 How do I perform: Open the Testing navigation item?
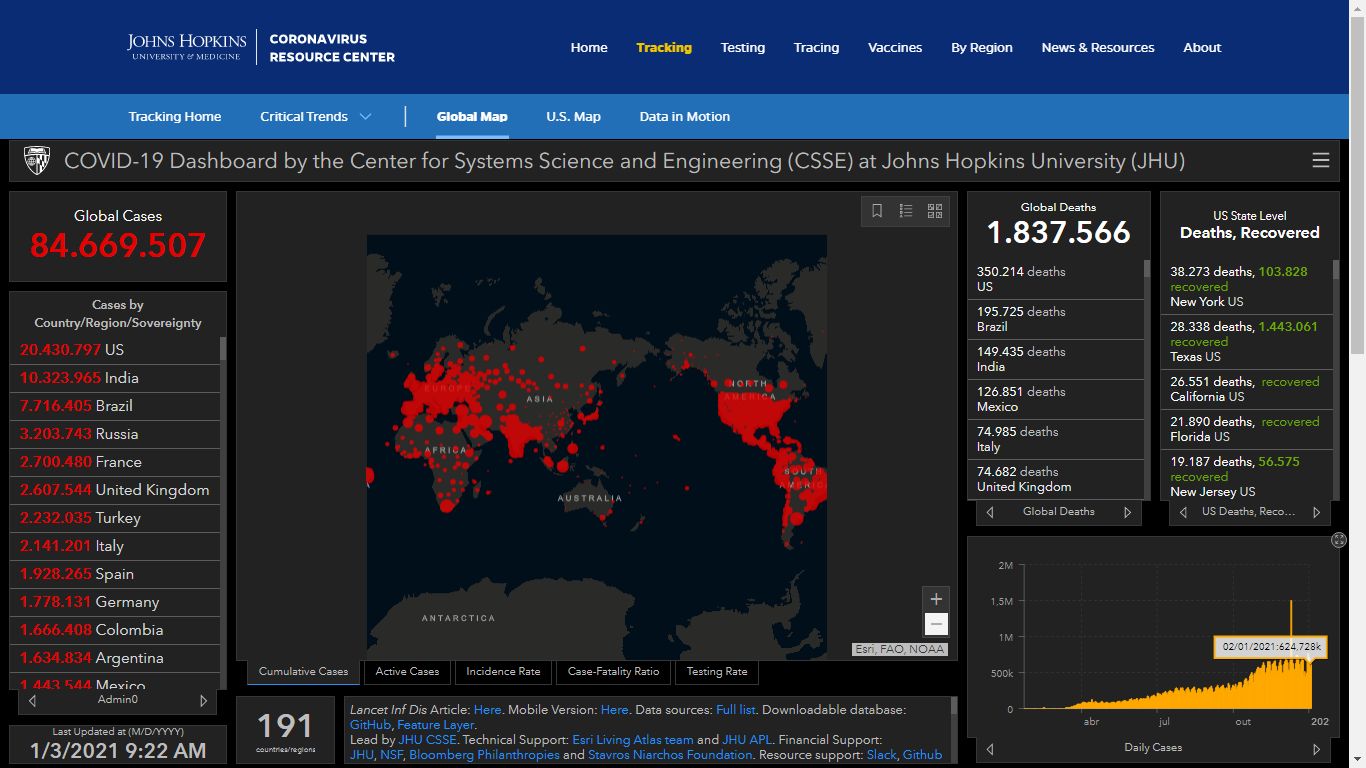click(743, 47)
